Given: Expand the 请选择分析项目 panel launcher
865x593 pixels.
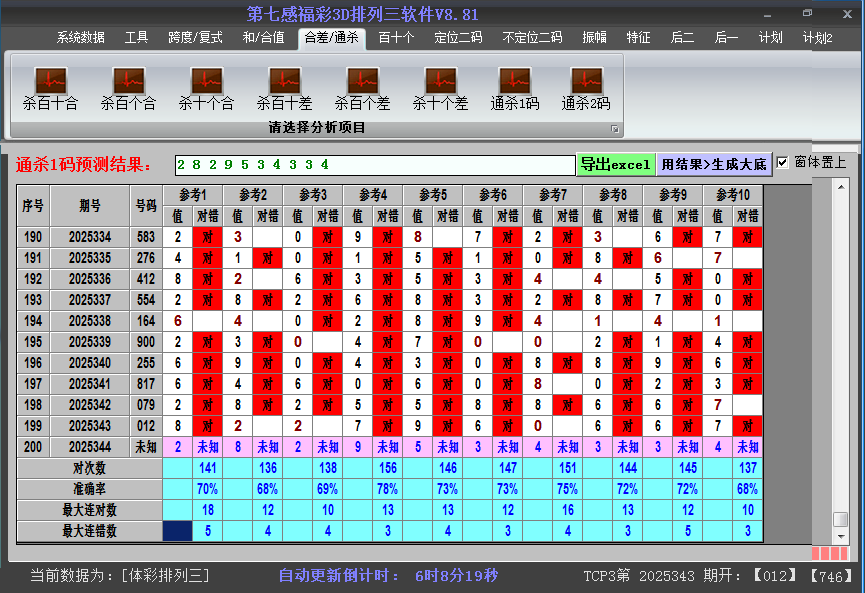Looking at the screenshot, I should click(x=615, y=129).
